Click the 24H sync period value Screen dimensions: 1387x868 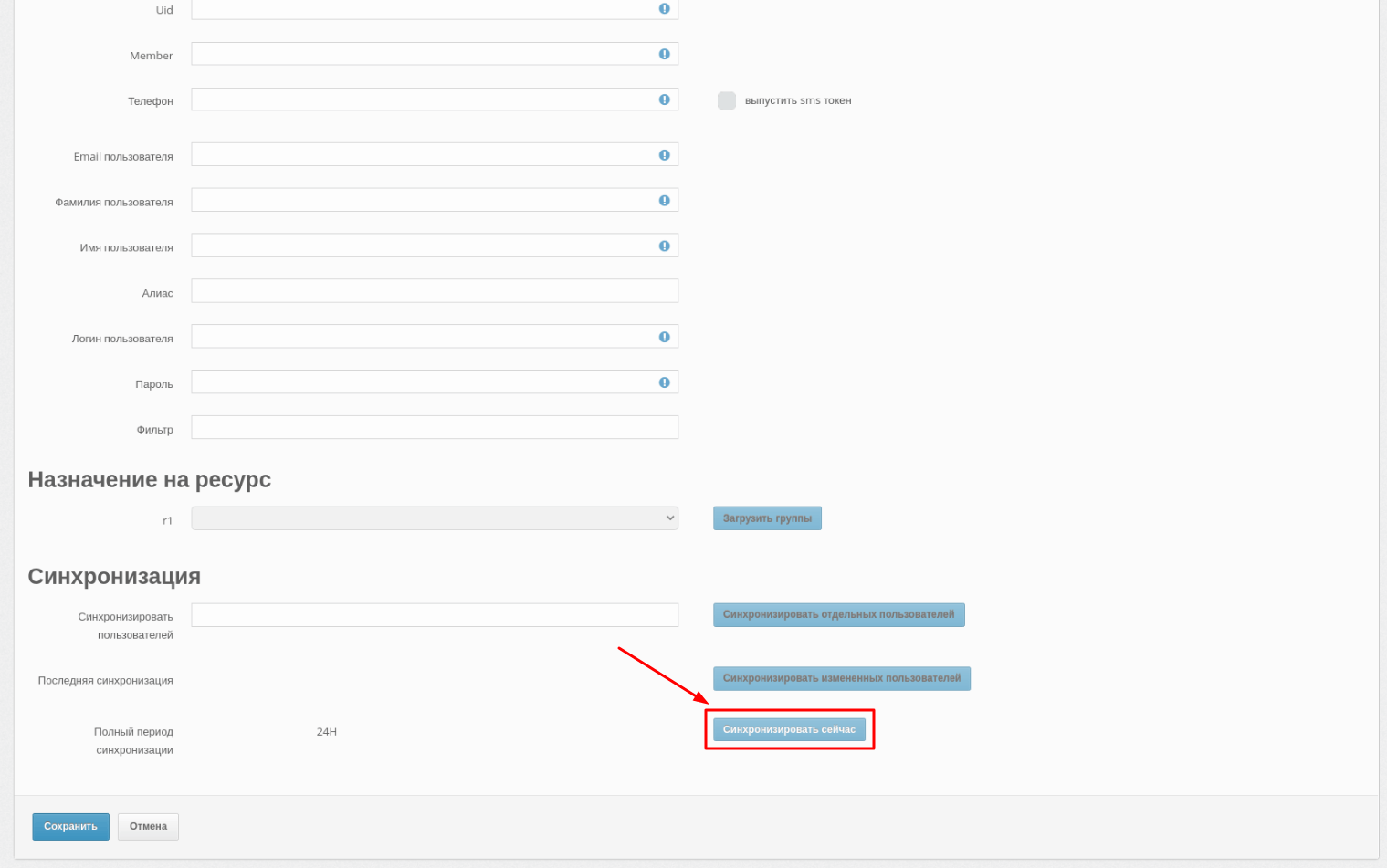point(327,732)
